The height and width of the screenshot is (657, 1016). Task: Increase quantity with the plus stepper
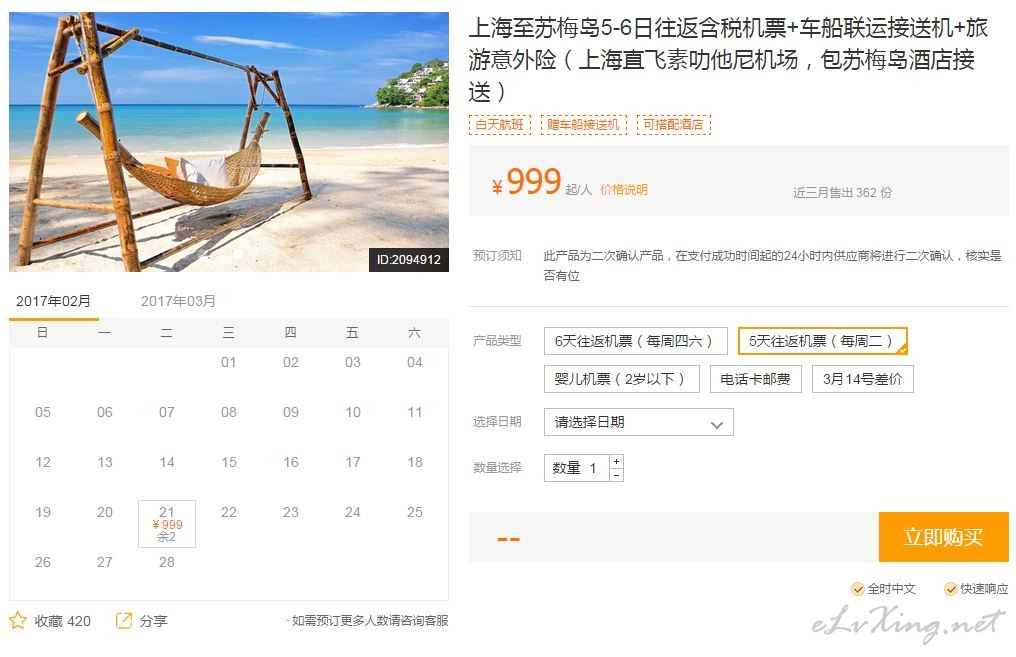click(x=617, y=461)
